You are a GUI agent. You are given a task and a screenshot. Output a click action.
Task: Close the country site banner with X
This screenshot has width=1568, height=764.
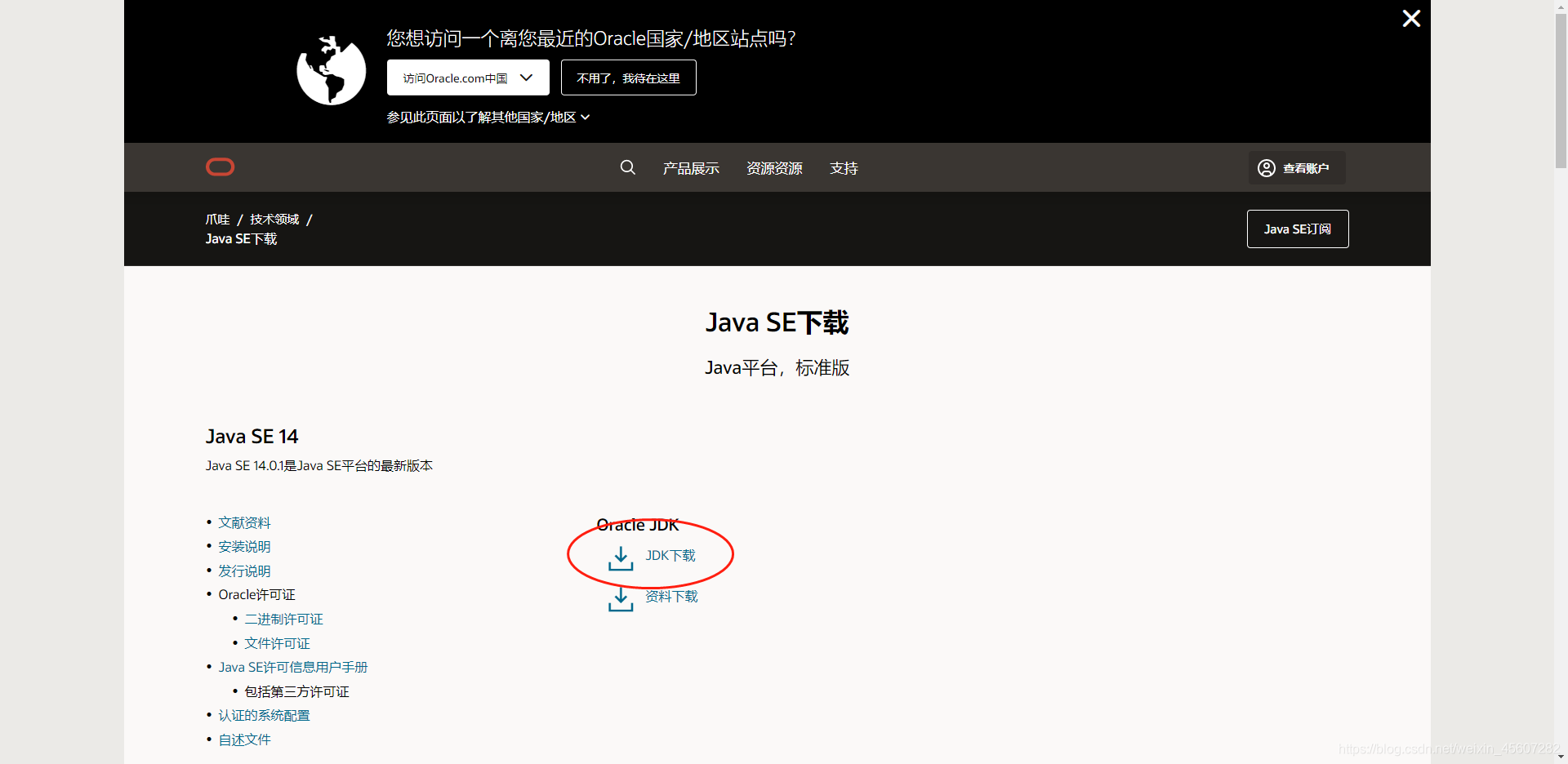[1411, 19]
